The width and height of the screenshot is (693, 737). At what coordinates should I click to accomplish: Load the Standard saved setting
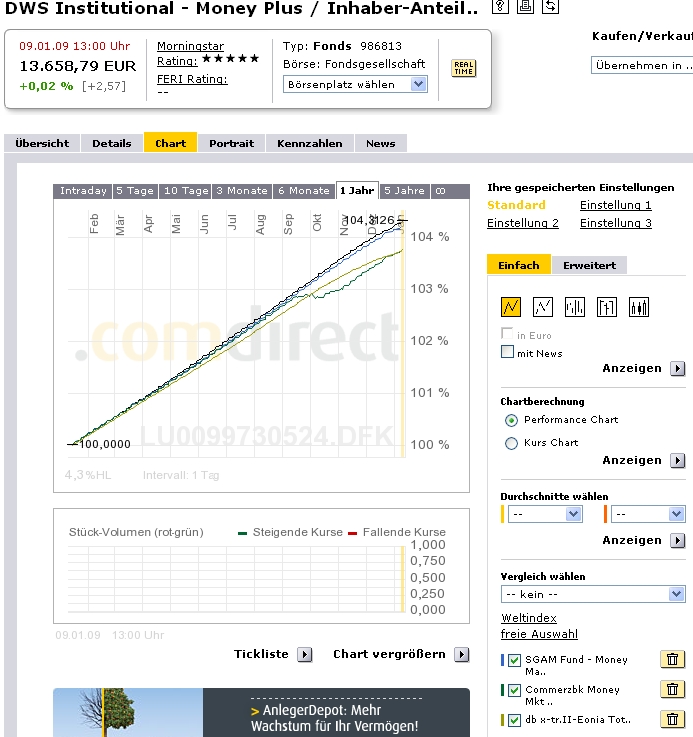click(x=516, y=205)
